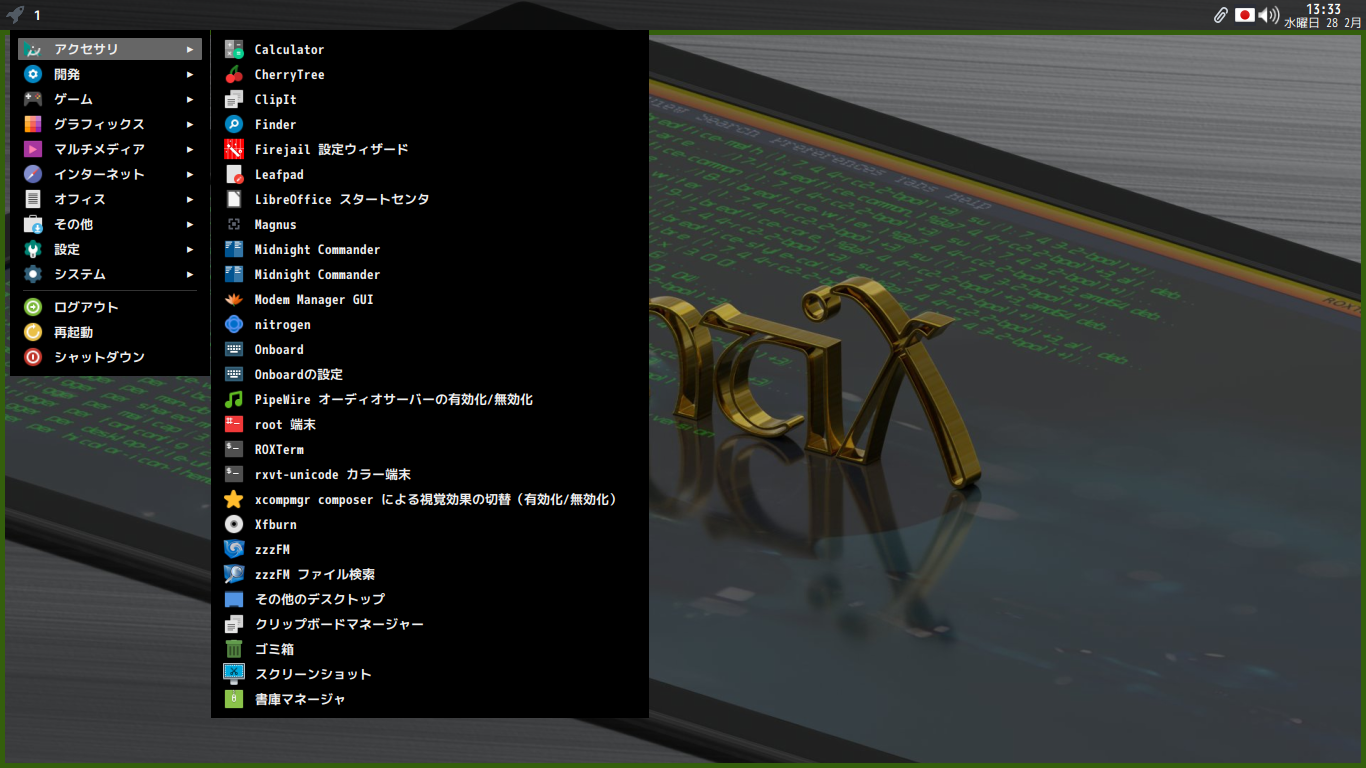
Task: Open ゴミ箱 trash icon
Action: coord(234,649)
